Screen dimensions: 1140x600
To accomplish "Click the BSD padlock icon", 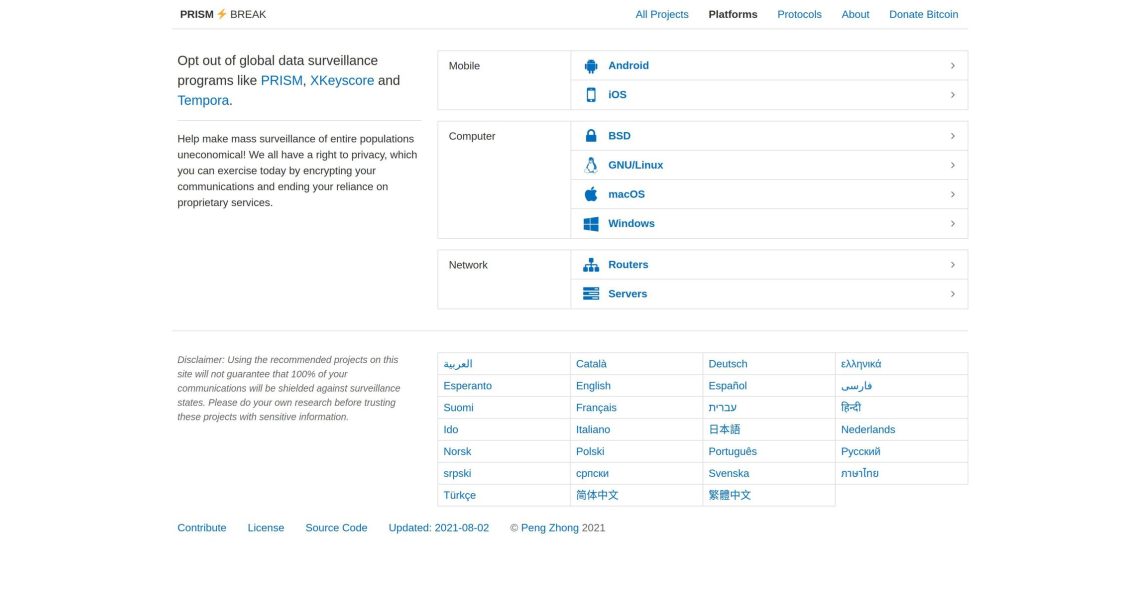I will 591,136.
